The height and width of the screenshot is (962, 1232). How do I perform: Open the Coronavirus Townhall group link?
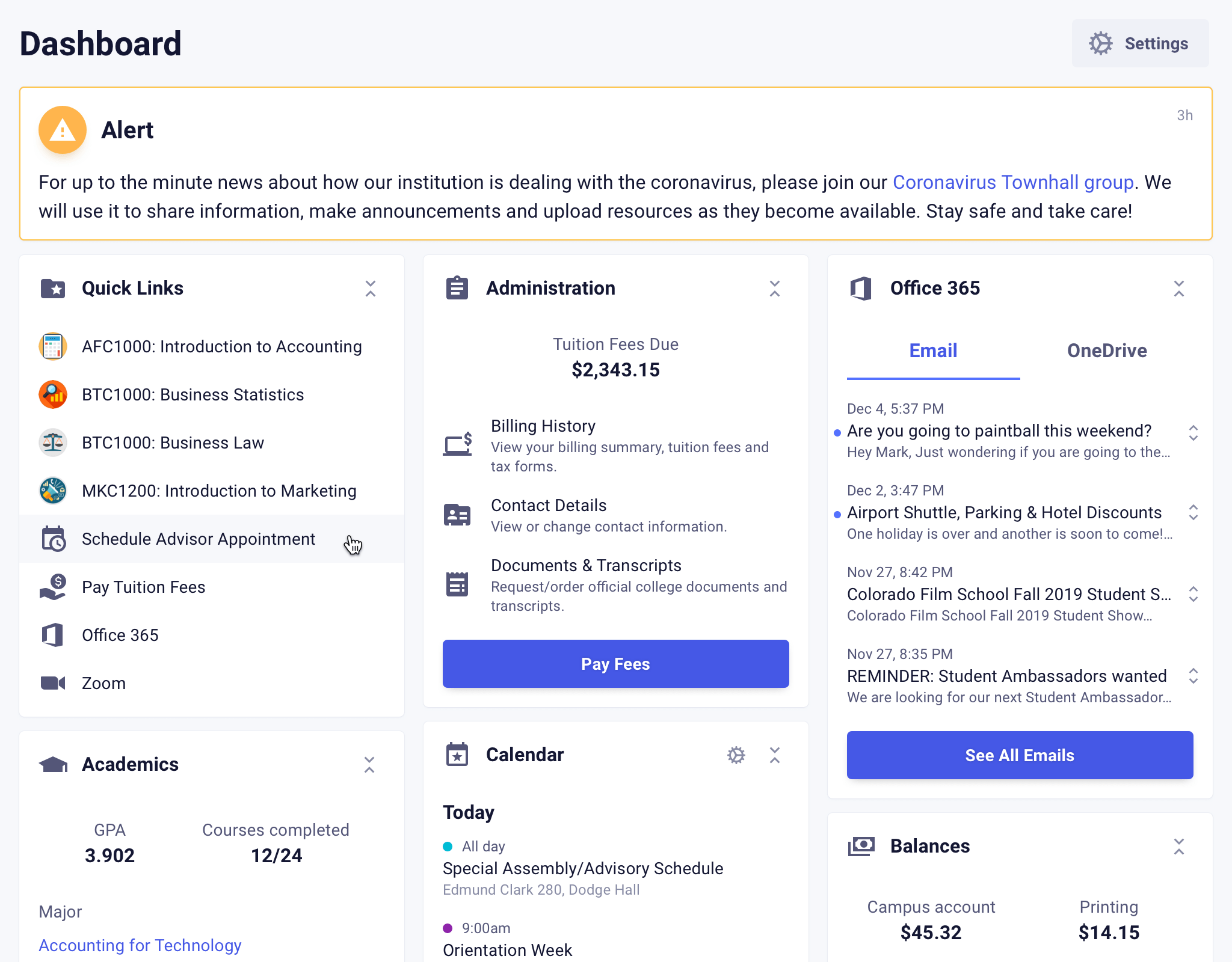click(x=1013, y=182)
